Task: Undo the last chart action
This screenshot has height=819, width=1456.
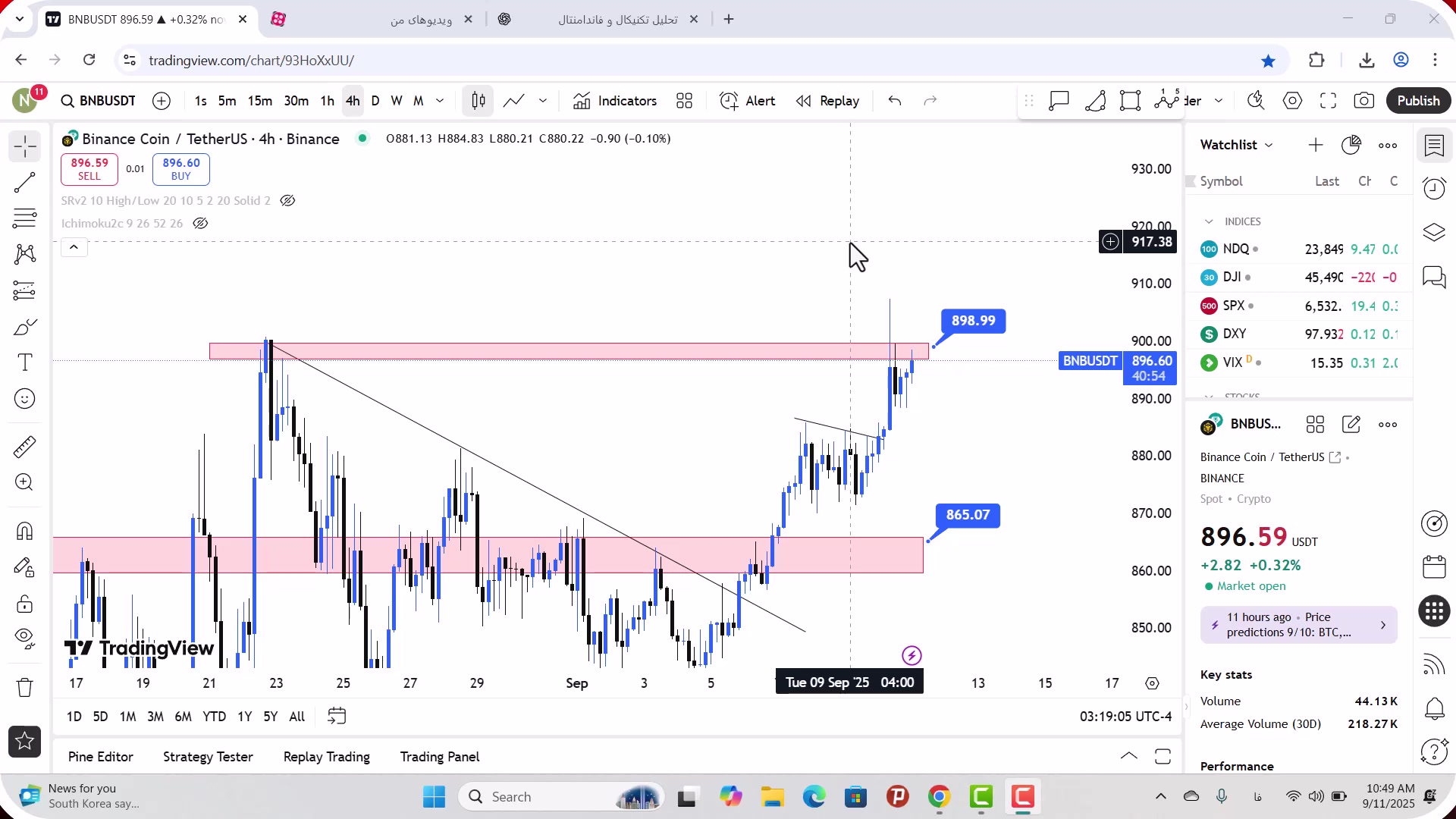Action: tap(895, 101)
